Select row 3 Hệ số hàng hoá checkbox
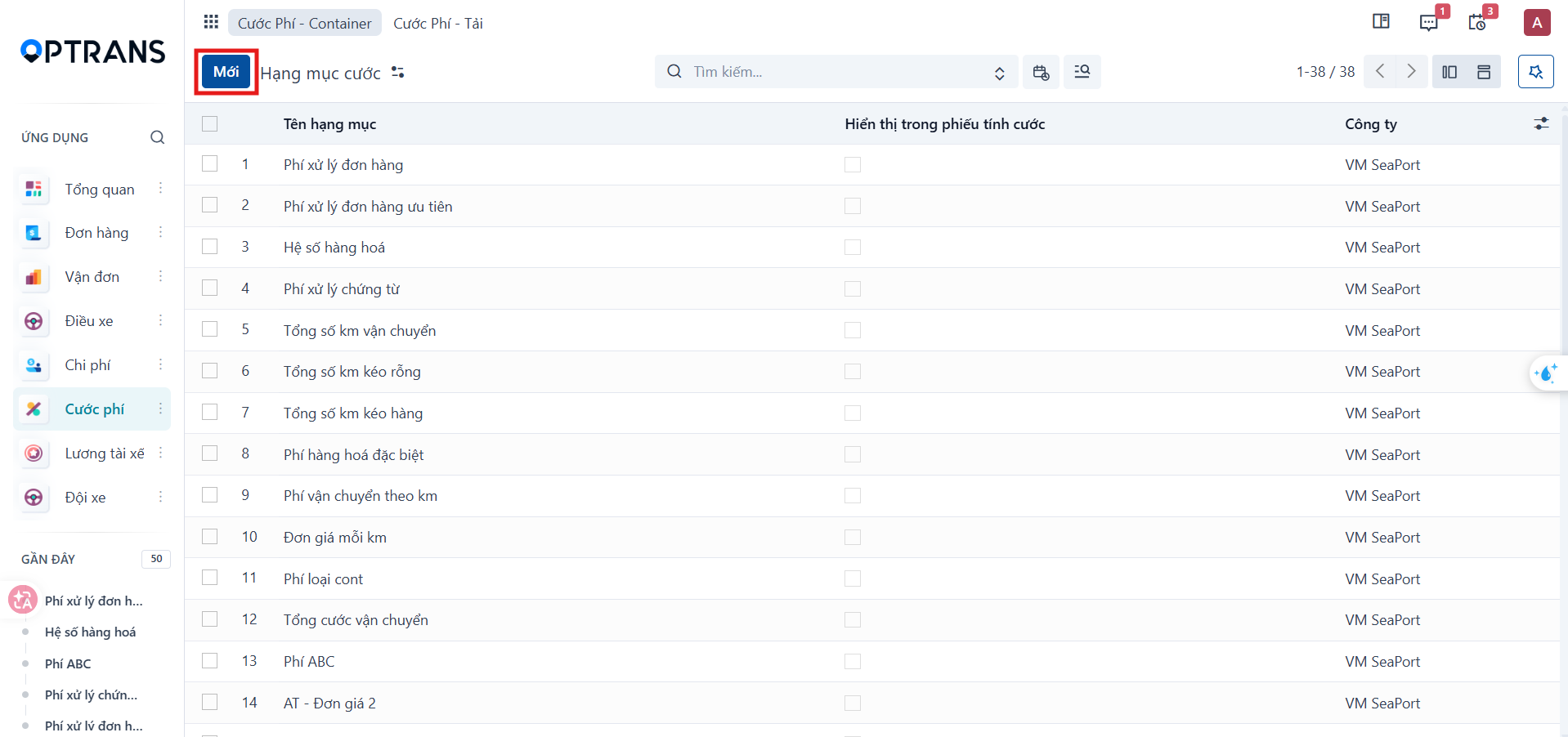1568x737 pixels. coord(210,247)
